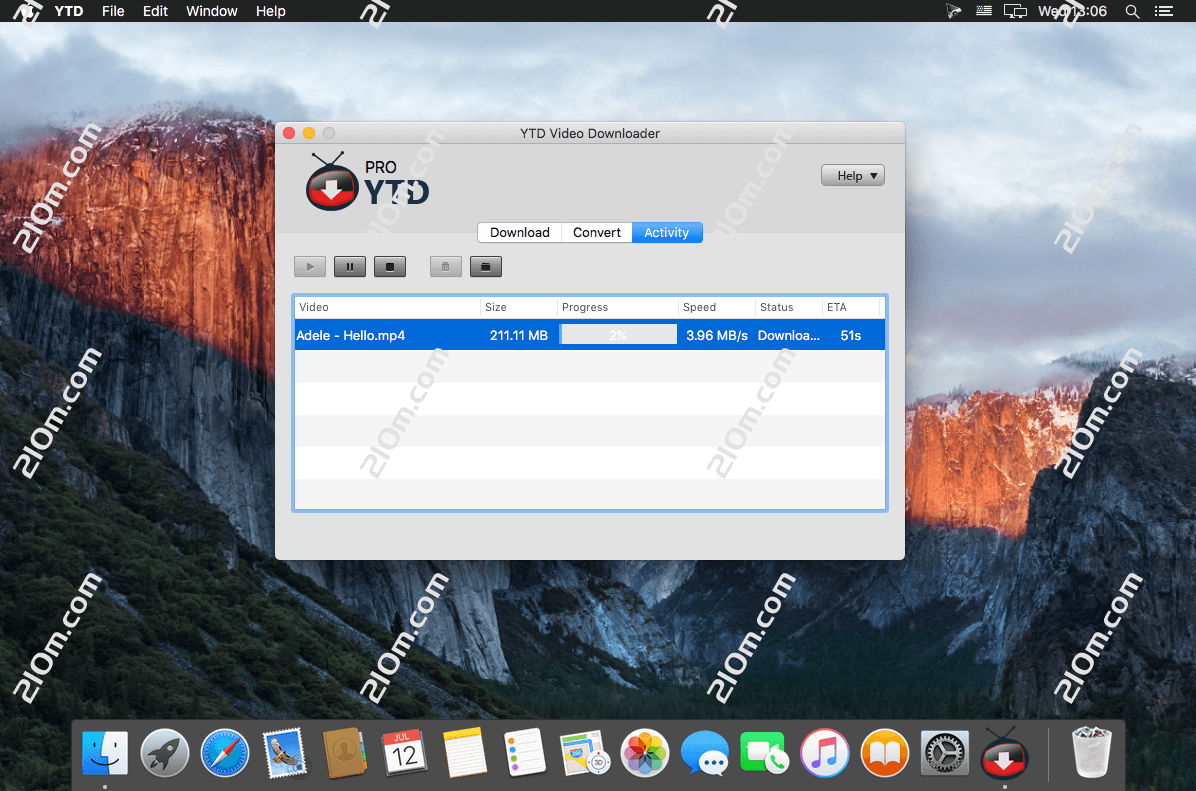Pause the download with the pause button
The height and width of the screenshot is (791, 1196).
[x=350, y=267]
